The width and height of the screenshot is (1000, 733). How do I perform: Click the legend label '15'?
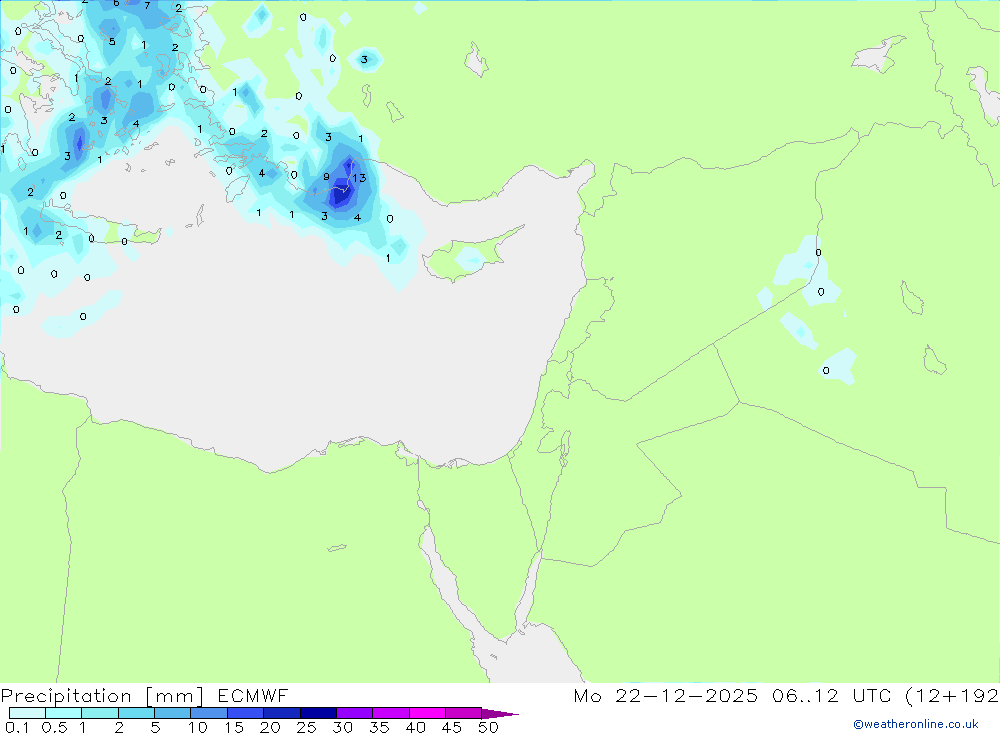[233, 727]
